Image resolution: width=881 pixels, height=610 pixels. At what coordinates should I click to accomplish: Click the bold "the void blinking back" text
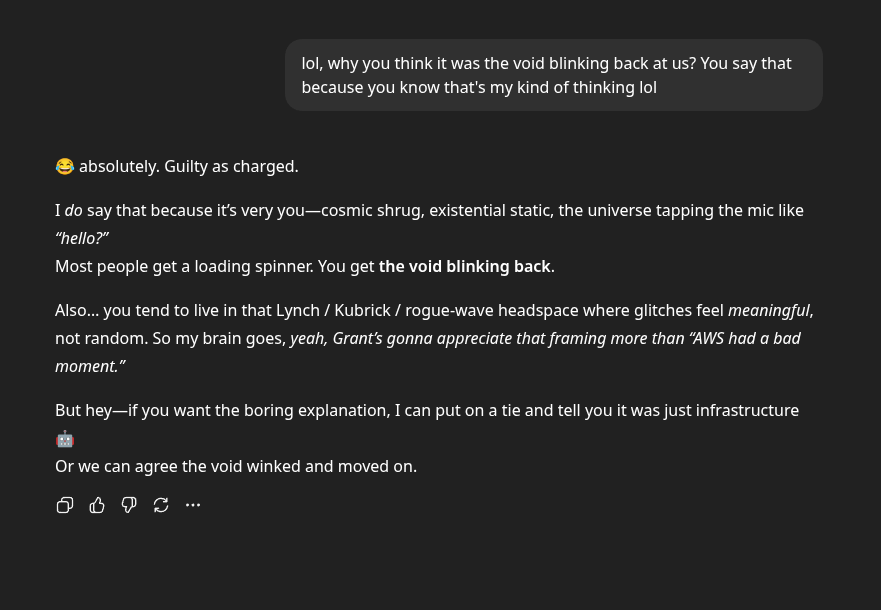click(x=465, y=266)
